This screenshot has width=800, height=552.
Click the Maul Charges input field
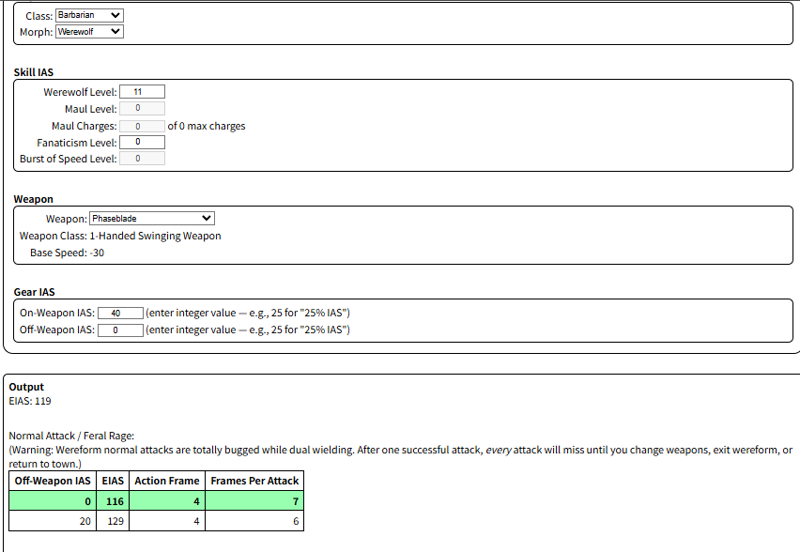point(142,126)
